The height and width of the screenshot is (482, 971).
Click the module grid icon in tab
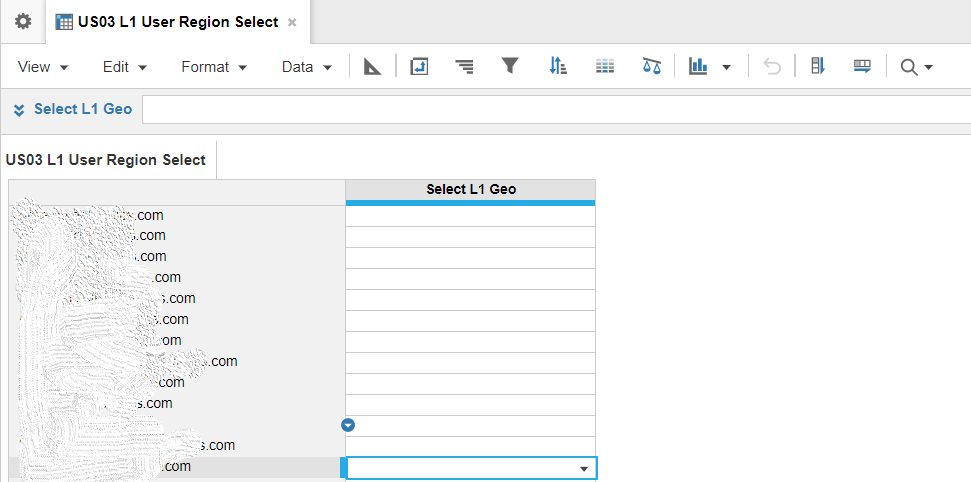64,22
